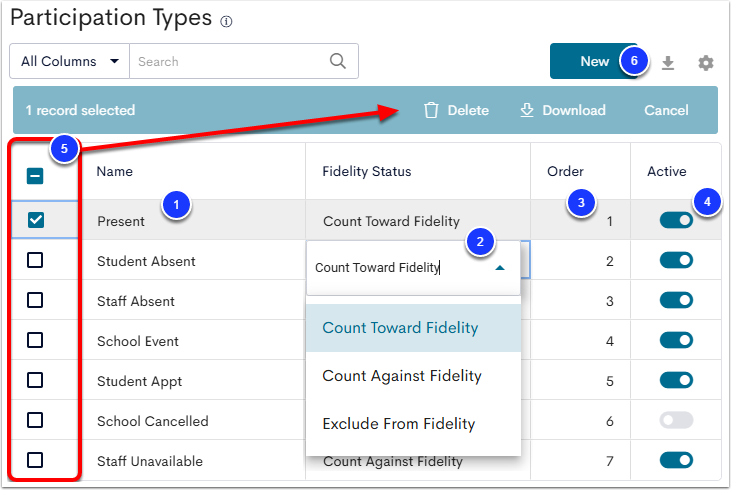
Task: Turn off the Staff Unavailable active toggle
Action: (x=676, y=461)
